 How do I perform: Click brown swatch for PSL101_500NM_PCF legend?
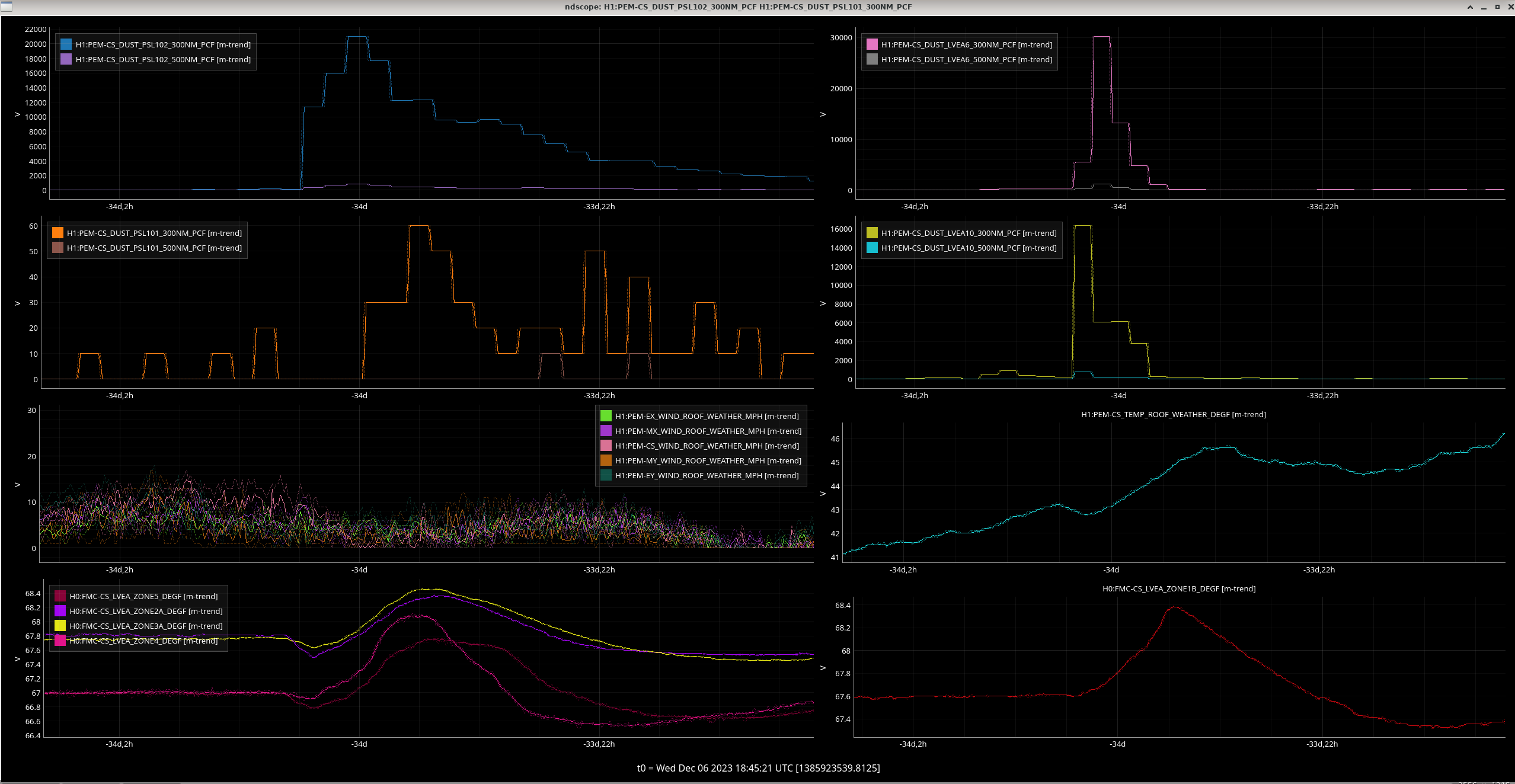(57, 248)
